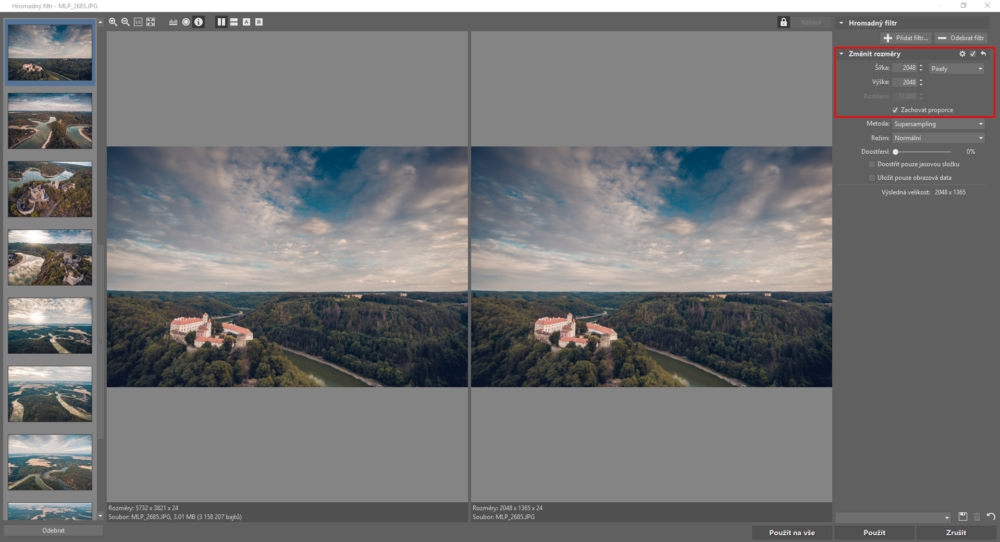Click Odebrat under the thumbnail list

tap(54, 531)
